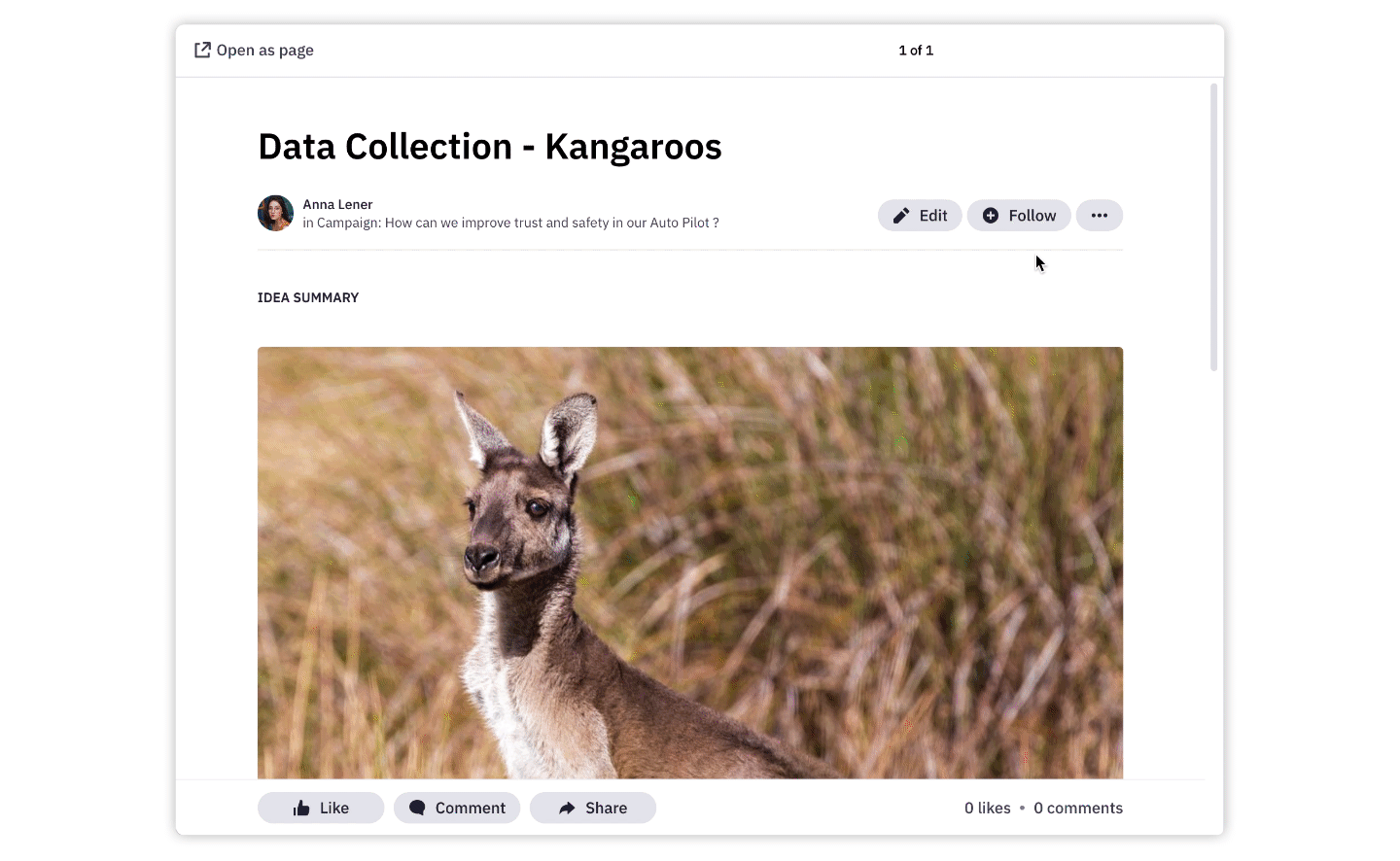Click the vertical scrollbar thumb
This screenshot has width=1400, height=861.
pos(1213,227)
